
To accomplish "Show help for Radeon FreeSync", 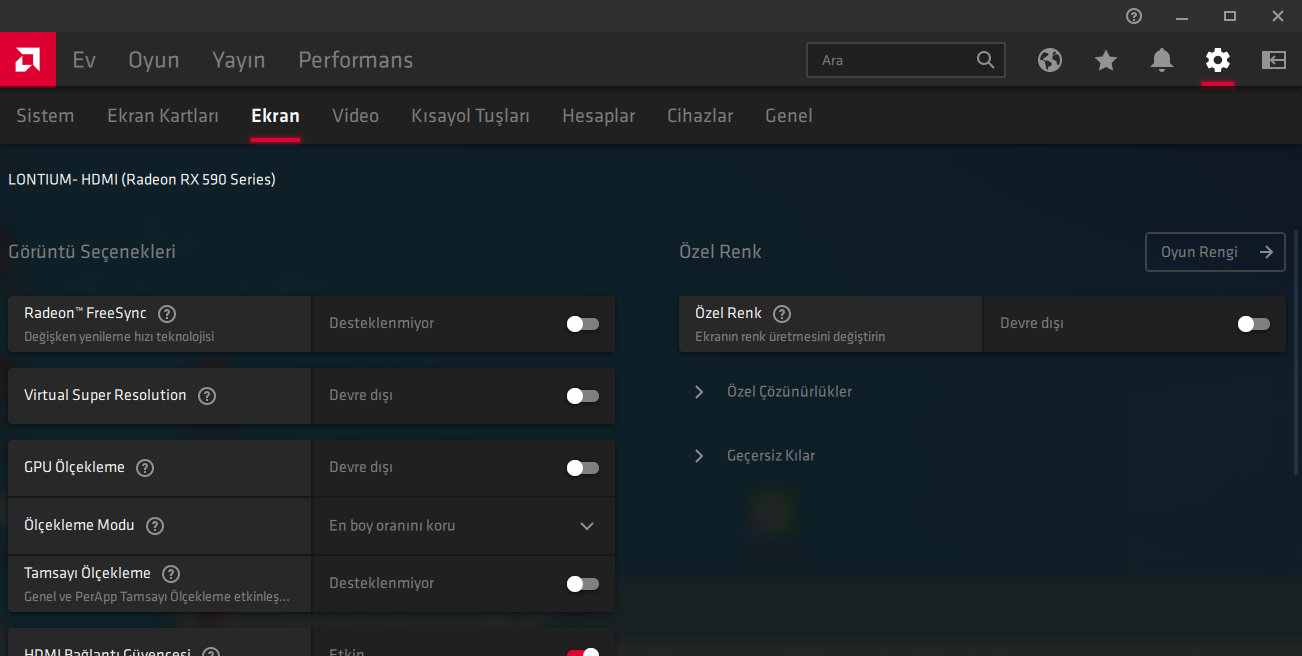I will 167,313.
